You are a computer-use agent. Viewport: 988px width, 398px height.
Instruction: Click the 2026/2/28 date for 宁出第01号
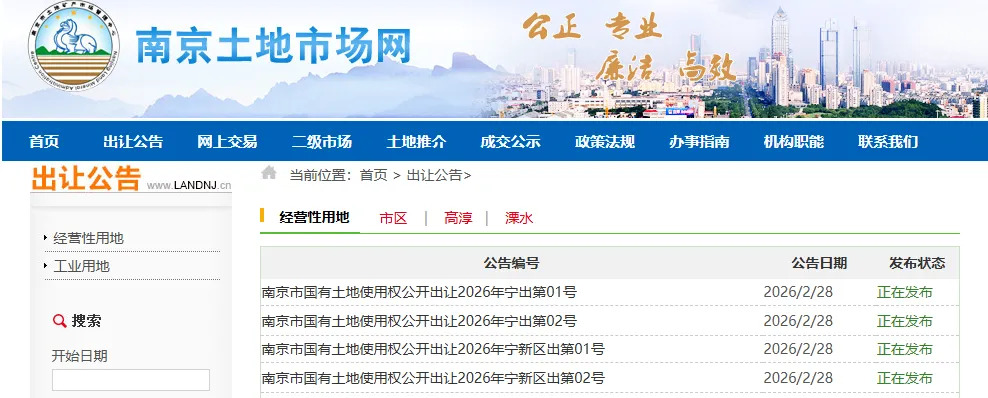click(x=798, y=292)
